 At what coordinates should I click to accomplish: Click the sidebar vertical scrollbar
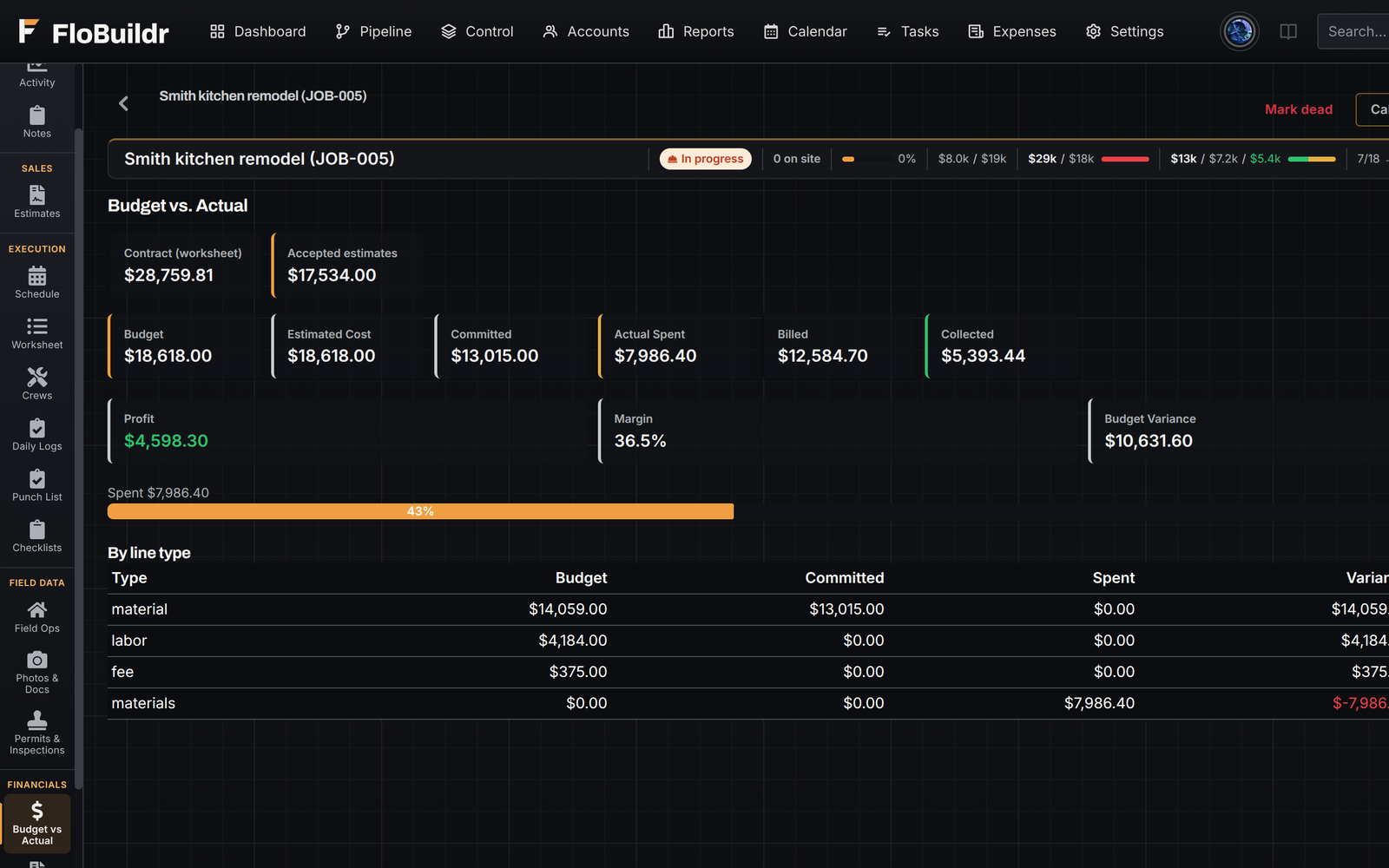pos(79,458)
